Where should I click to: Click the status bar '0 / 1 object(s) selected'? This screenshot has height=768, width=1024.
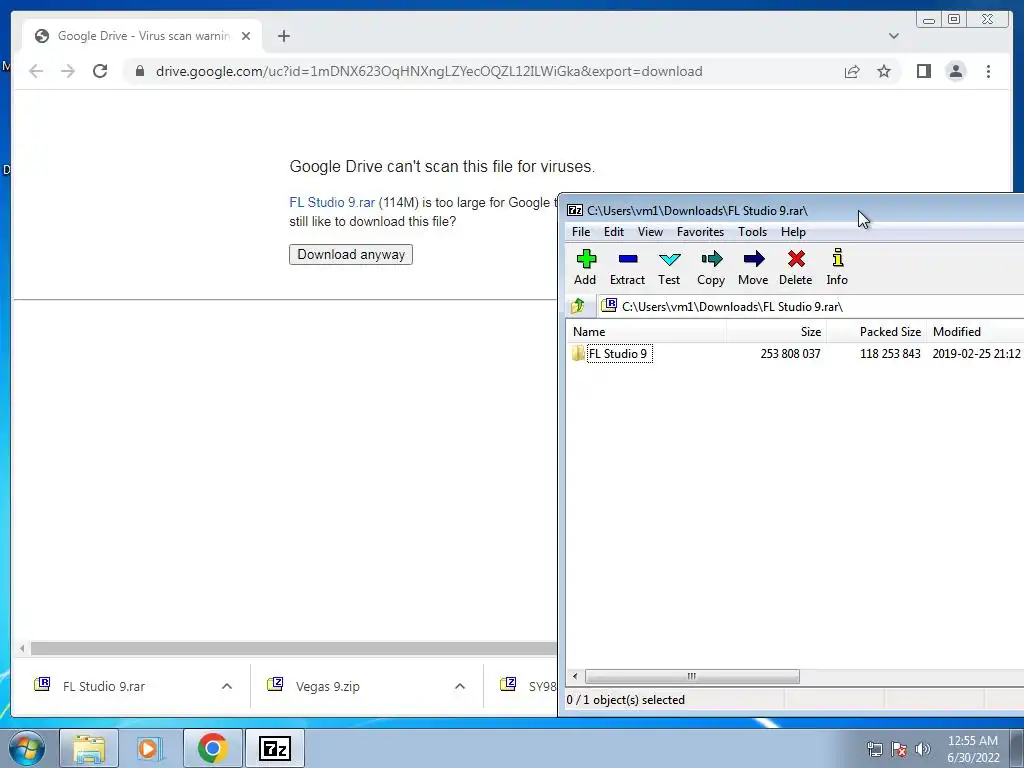(626, 699)
